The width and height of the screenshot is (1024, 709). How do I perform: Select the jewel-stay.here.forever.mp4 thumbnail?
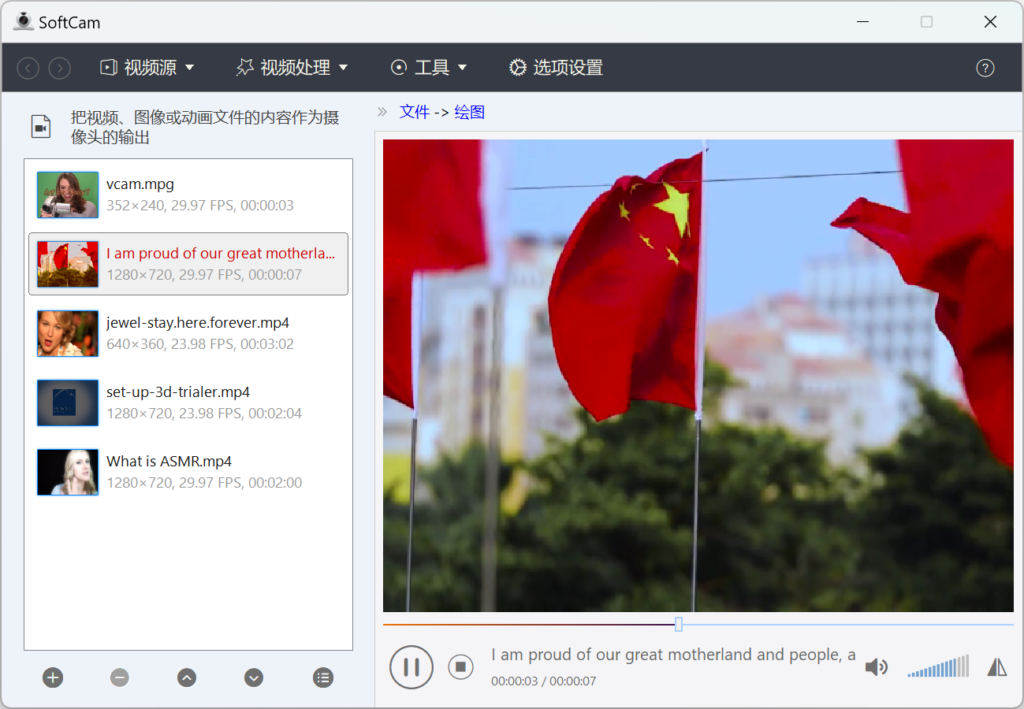pos(67,333)
